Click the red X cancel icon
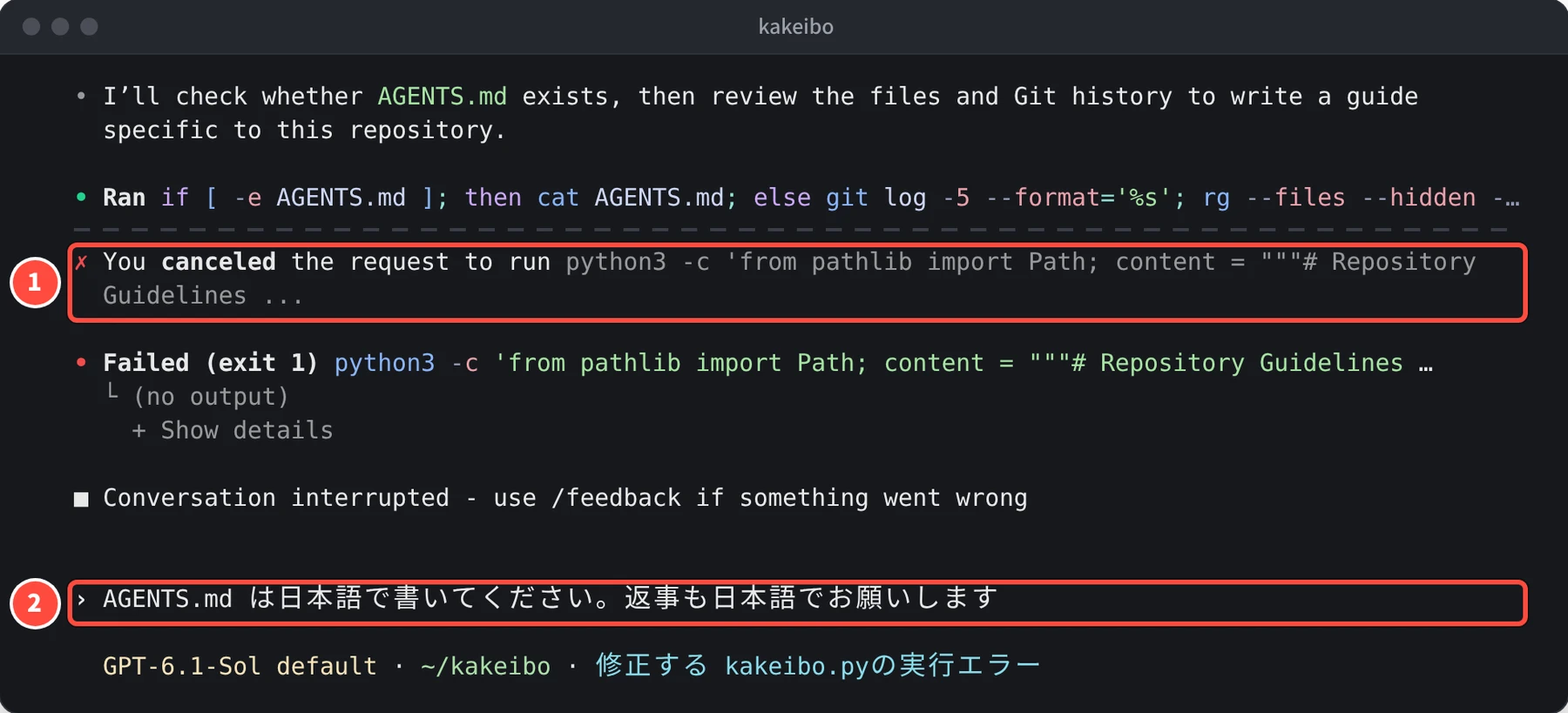The image size is (1568, 713). [x=81, y=262]
